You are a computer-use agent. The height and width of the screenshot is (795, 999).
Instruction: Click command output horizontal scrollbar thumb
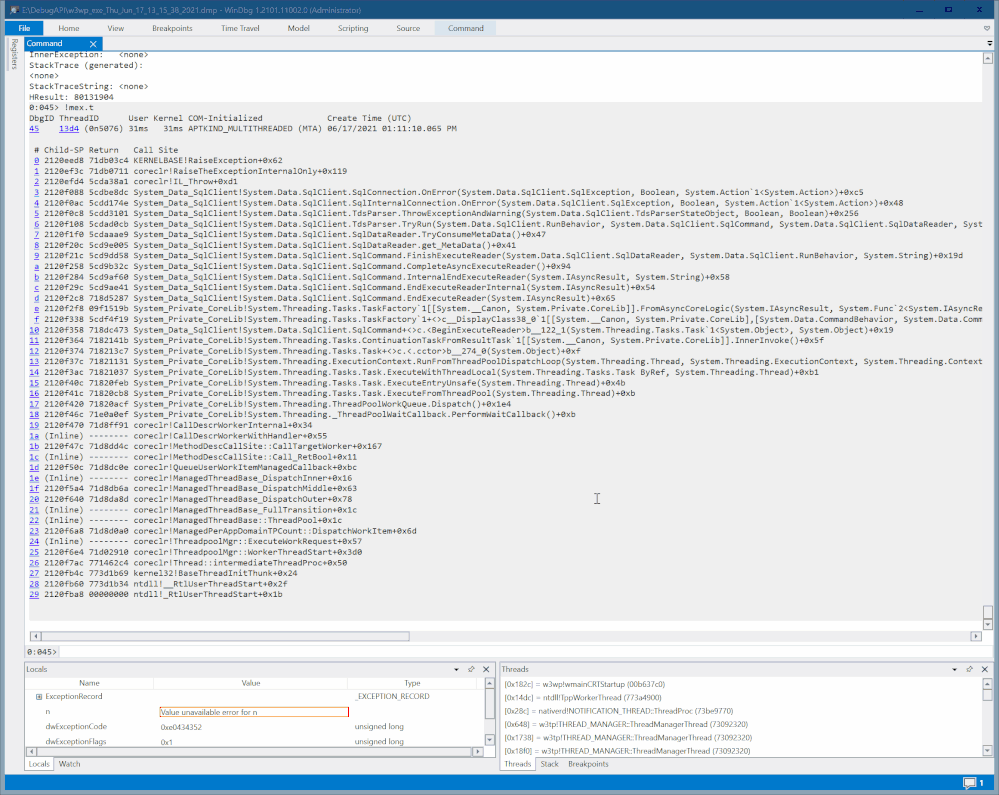coord(226,636)
